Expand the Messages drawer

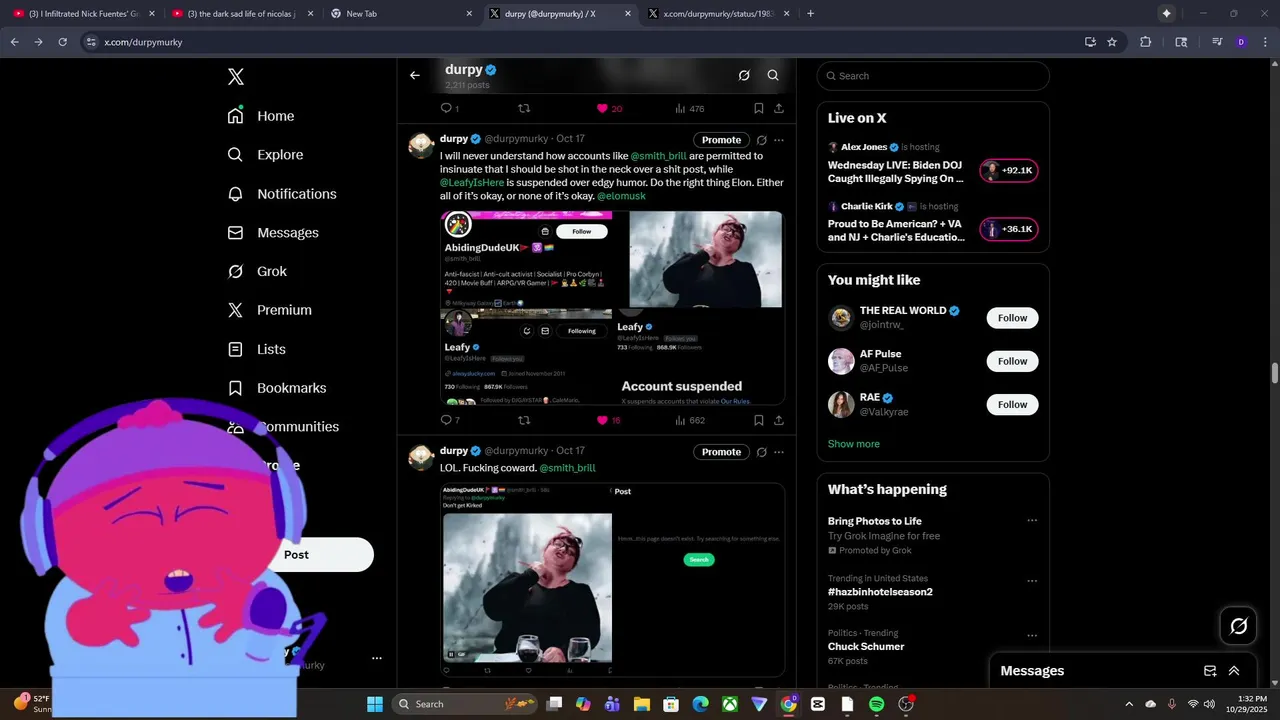point(1234,671)
